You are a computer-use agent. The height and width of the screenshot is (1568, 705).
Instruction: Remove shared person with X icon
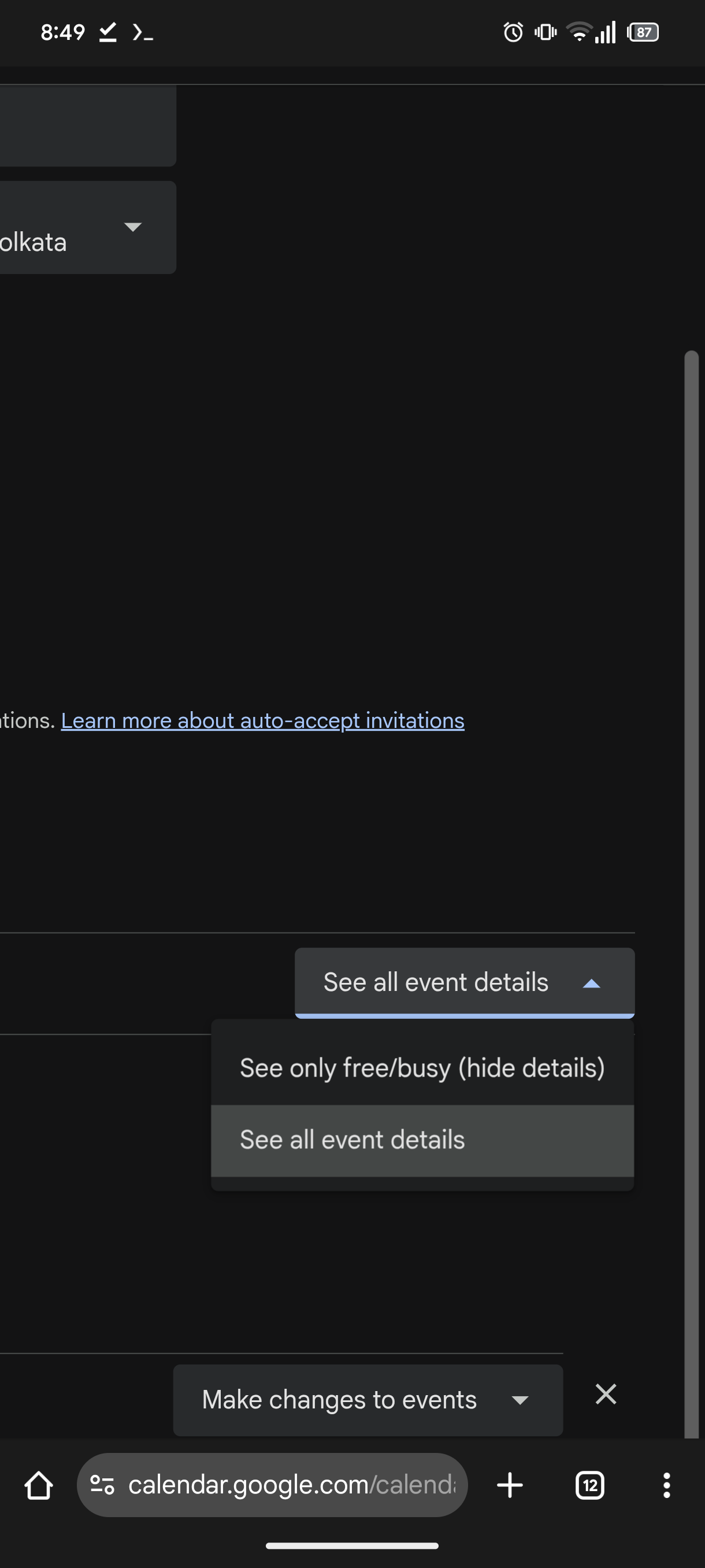606,1394
